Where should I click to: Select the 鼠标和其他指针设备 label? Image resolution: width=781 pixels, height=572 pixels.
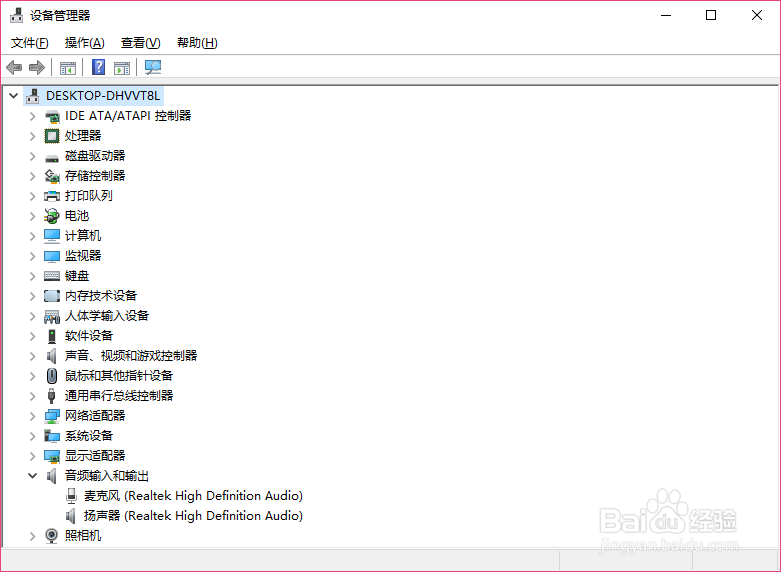coord(119,376)
